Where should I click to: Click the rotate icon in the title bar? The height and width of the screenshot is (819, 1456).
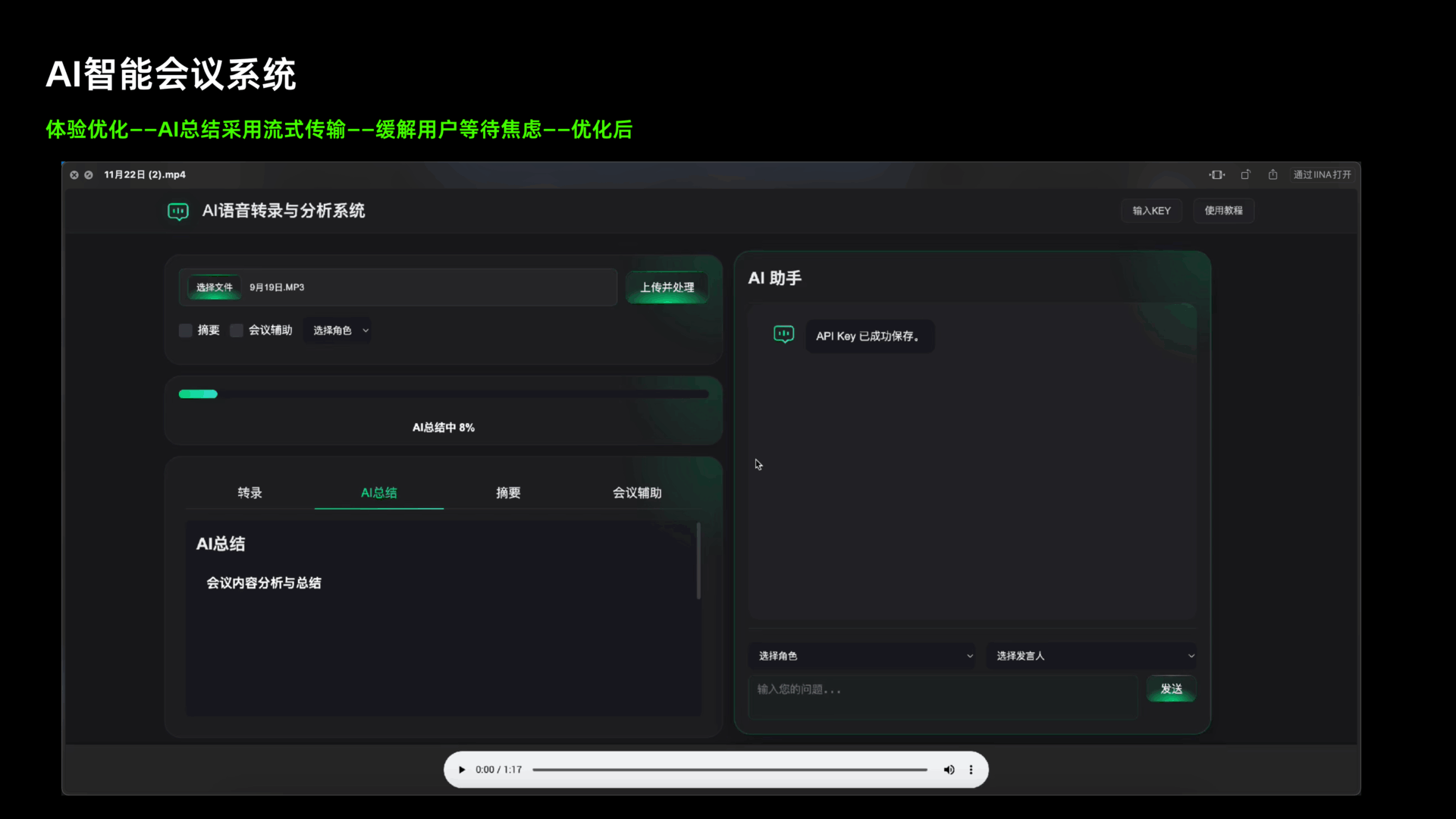1245,174
